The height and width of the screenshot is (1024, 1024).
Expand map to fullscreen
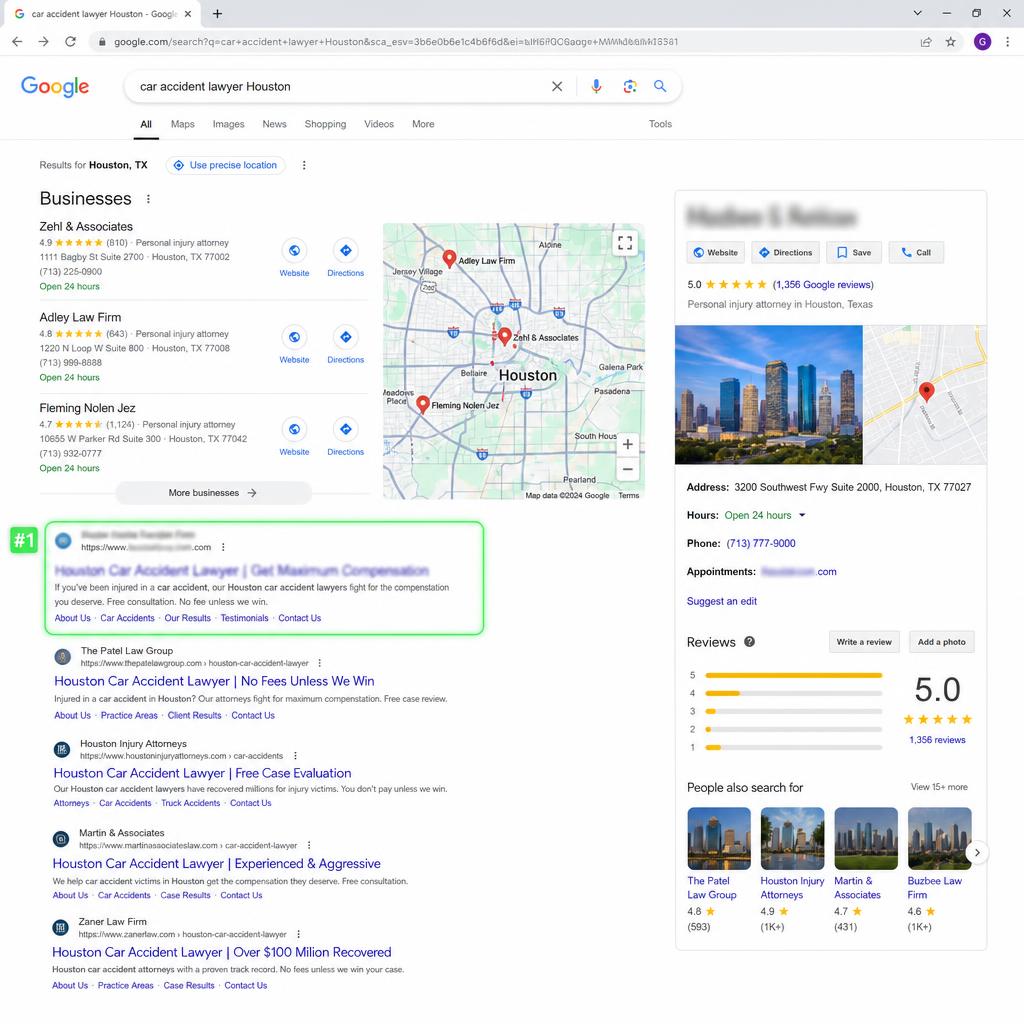[x=625, y=243]
